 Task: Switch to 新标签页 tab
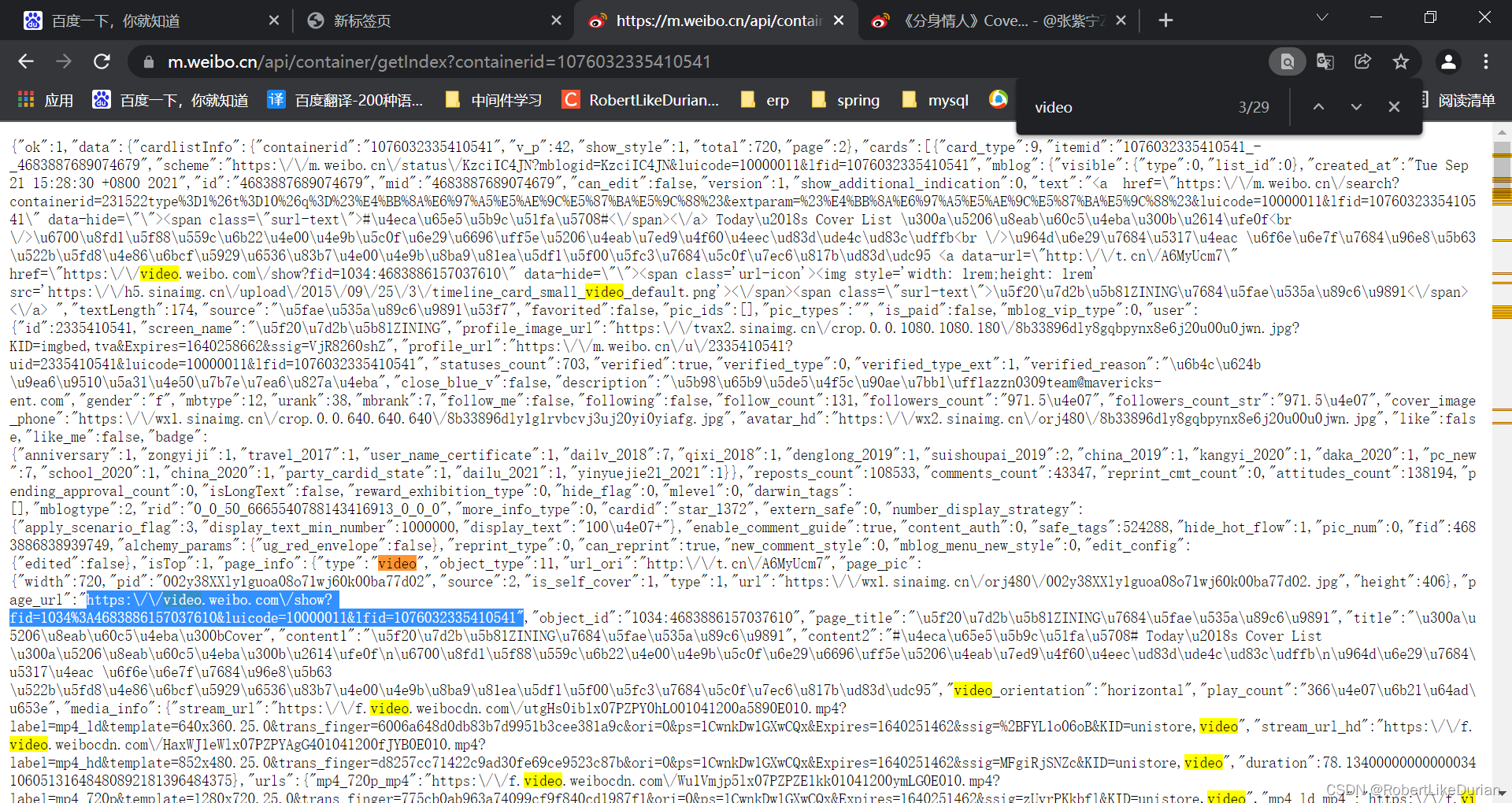(433, 20)
